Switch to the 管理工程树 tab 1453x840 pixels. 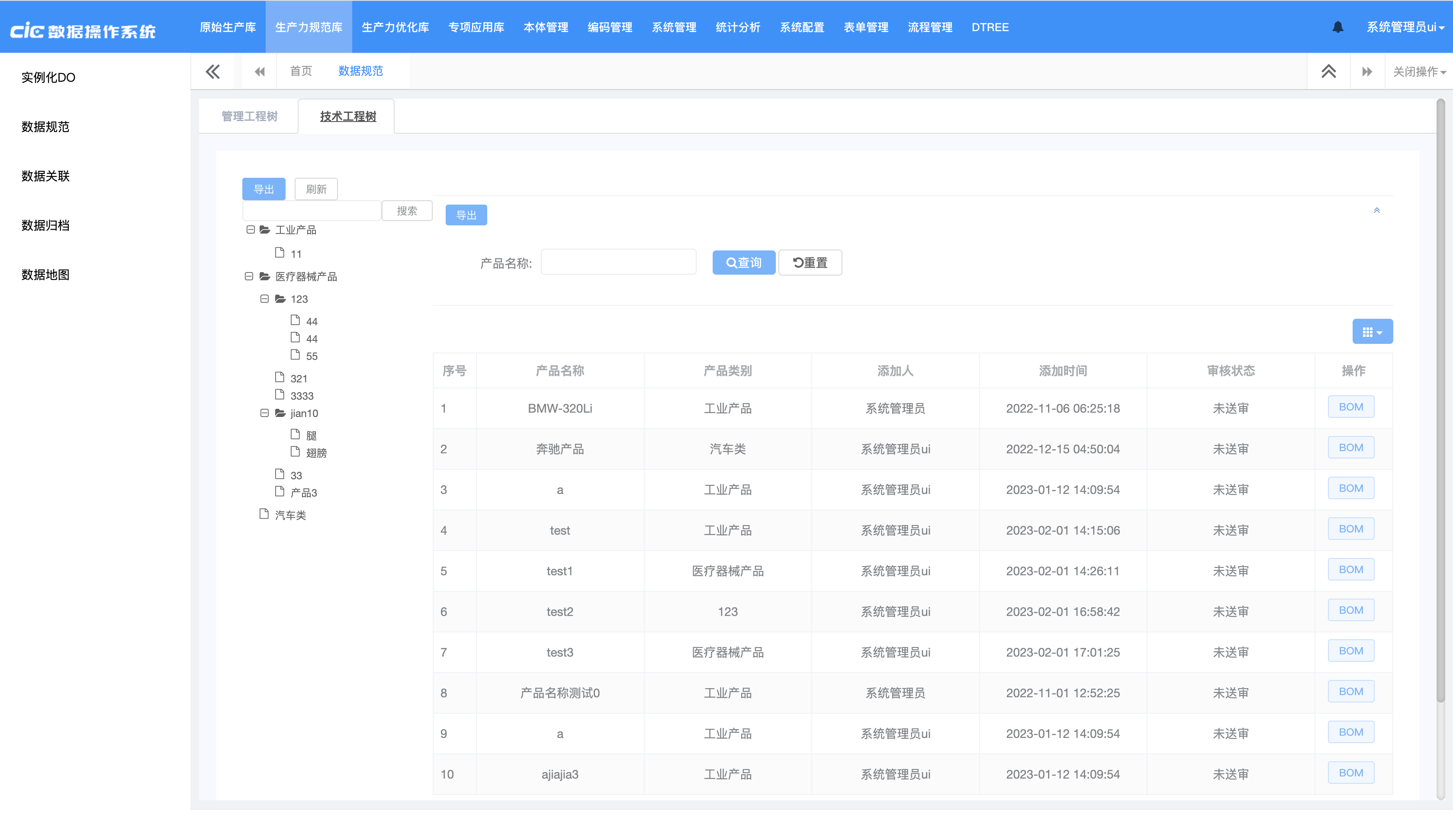[x=249, y=116]
